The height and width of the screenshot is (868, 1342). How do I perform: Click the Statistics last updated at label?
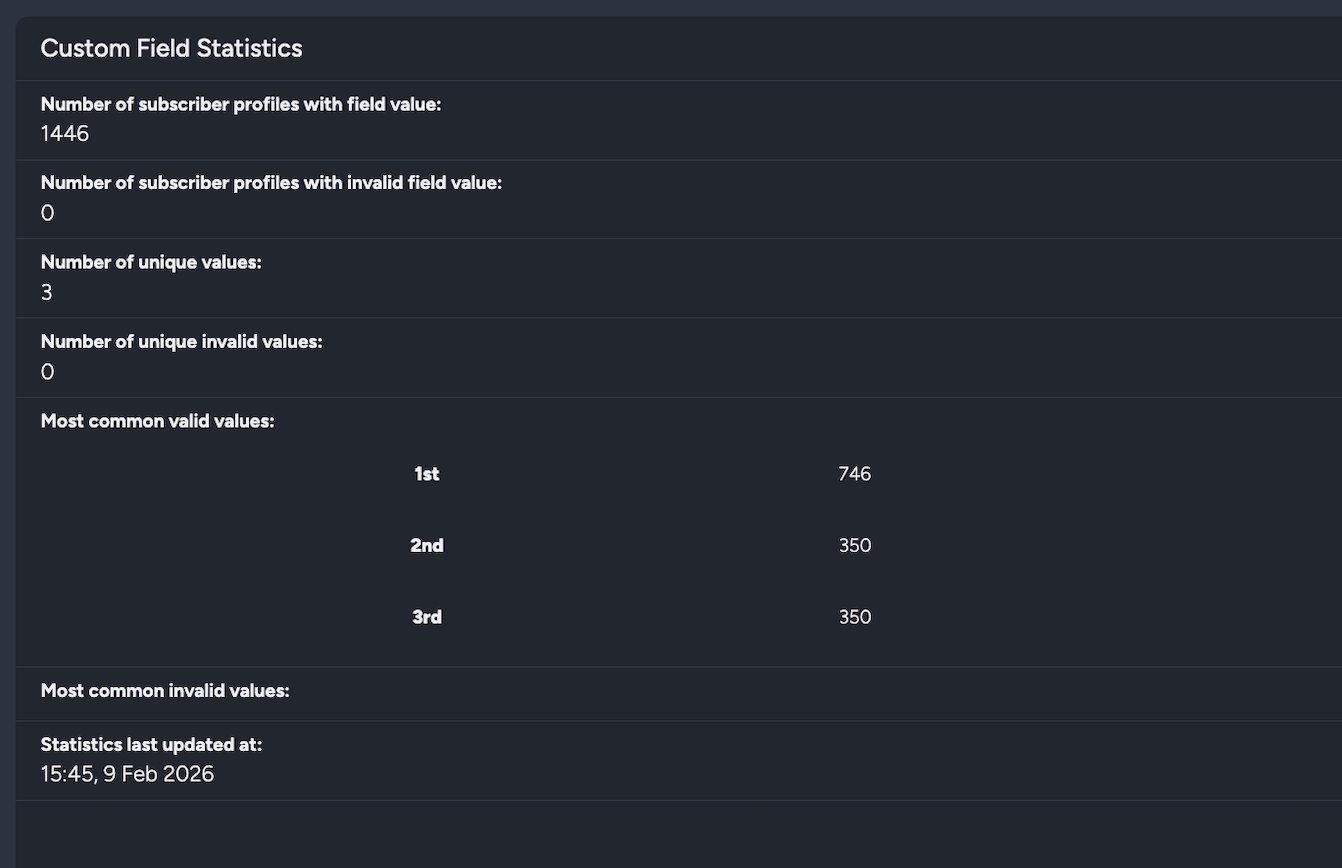coord(151,744)
